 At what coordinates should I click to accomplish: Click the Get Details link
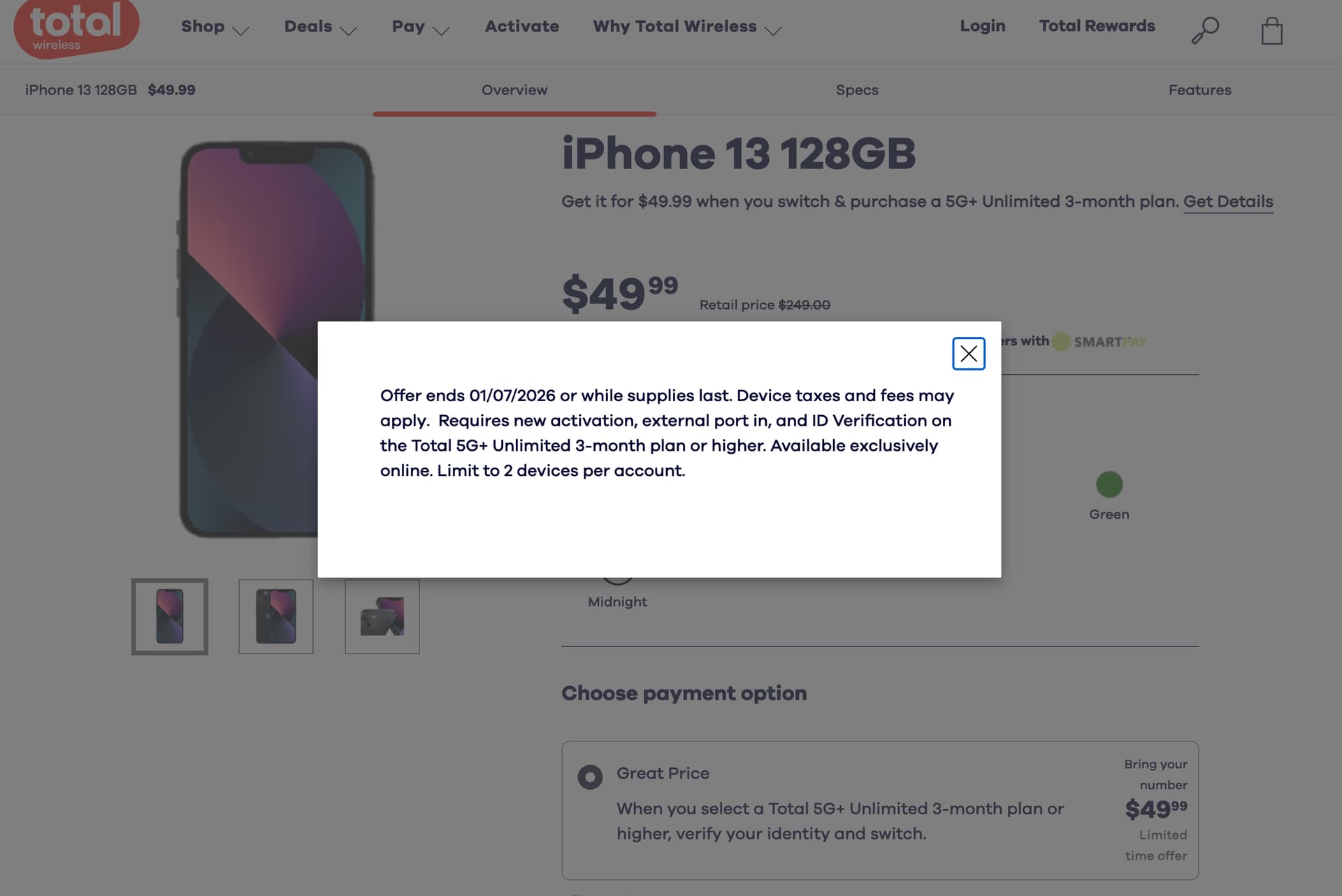1227,201
